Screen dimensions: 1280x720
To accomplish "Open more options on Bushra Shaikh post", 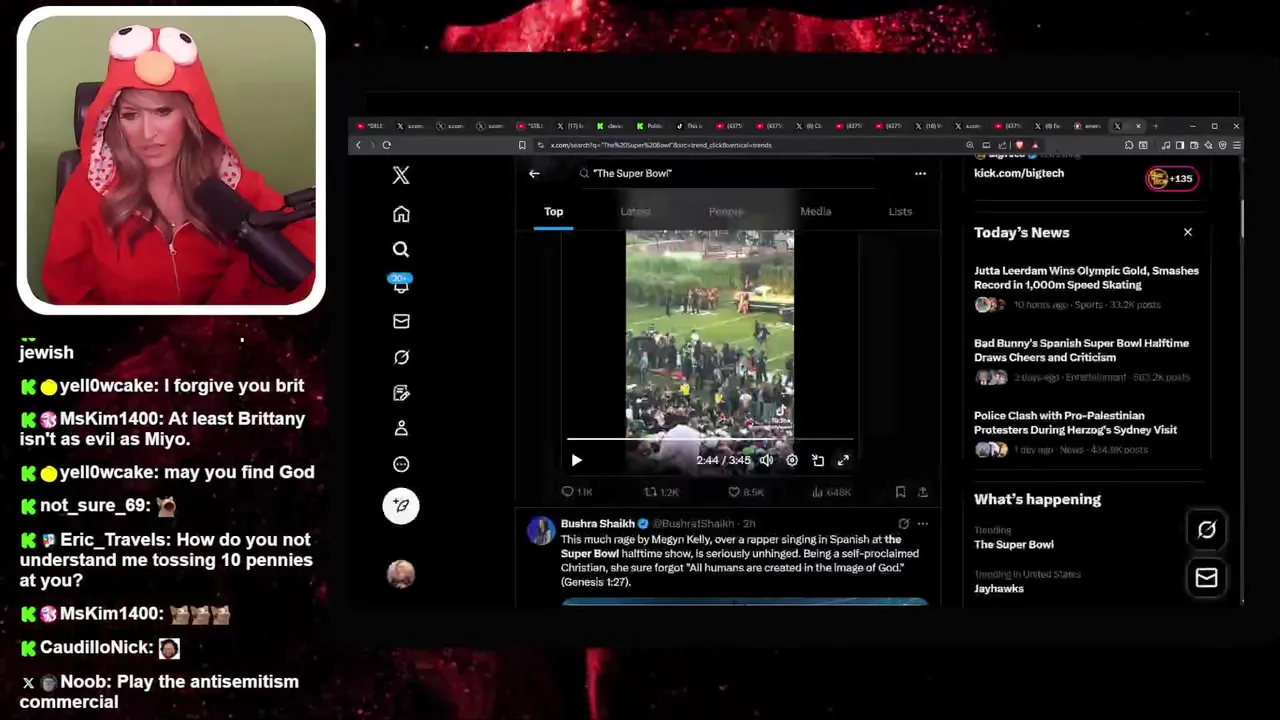I will click(x=923, y=523).
